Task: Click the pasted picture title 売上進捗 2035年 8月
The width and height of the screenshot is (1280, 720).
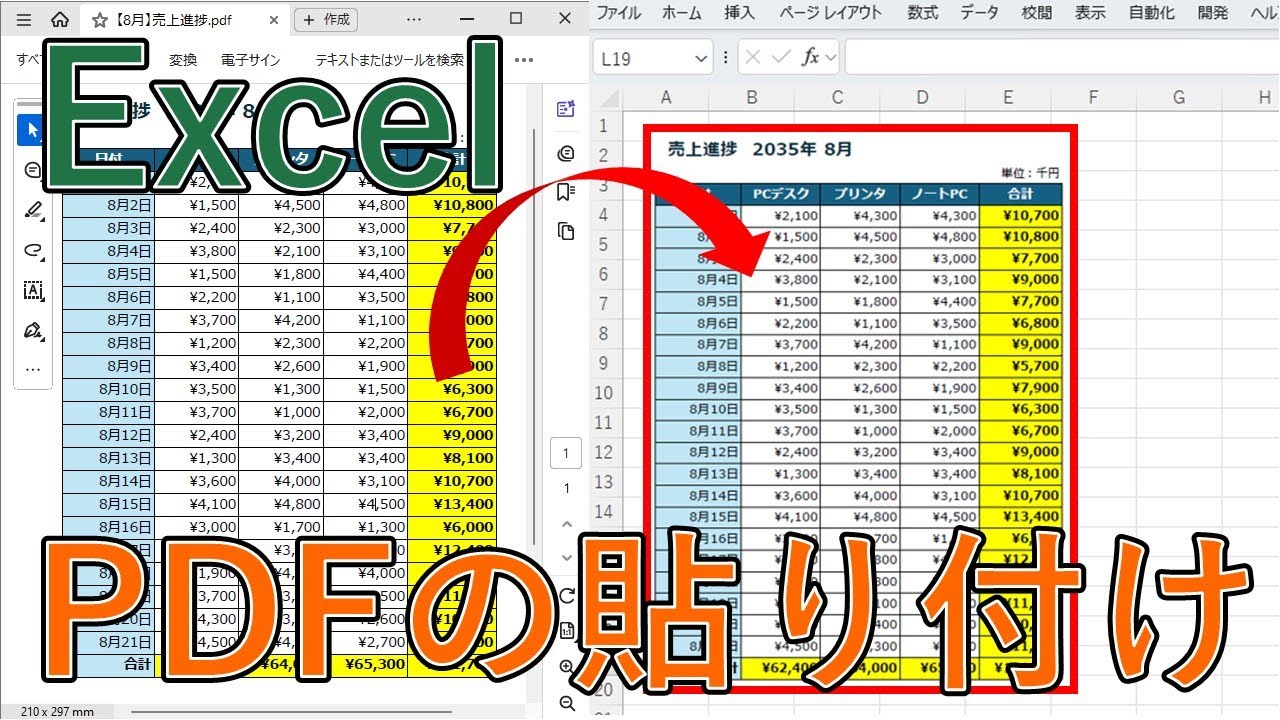Action: click(x=759, y=149)
